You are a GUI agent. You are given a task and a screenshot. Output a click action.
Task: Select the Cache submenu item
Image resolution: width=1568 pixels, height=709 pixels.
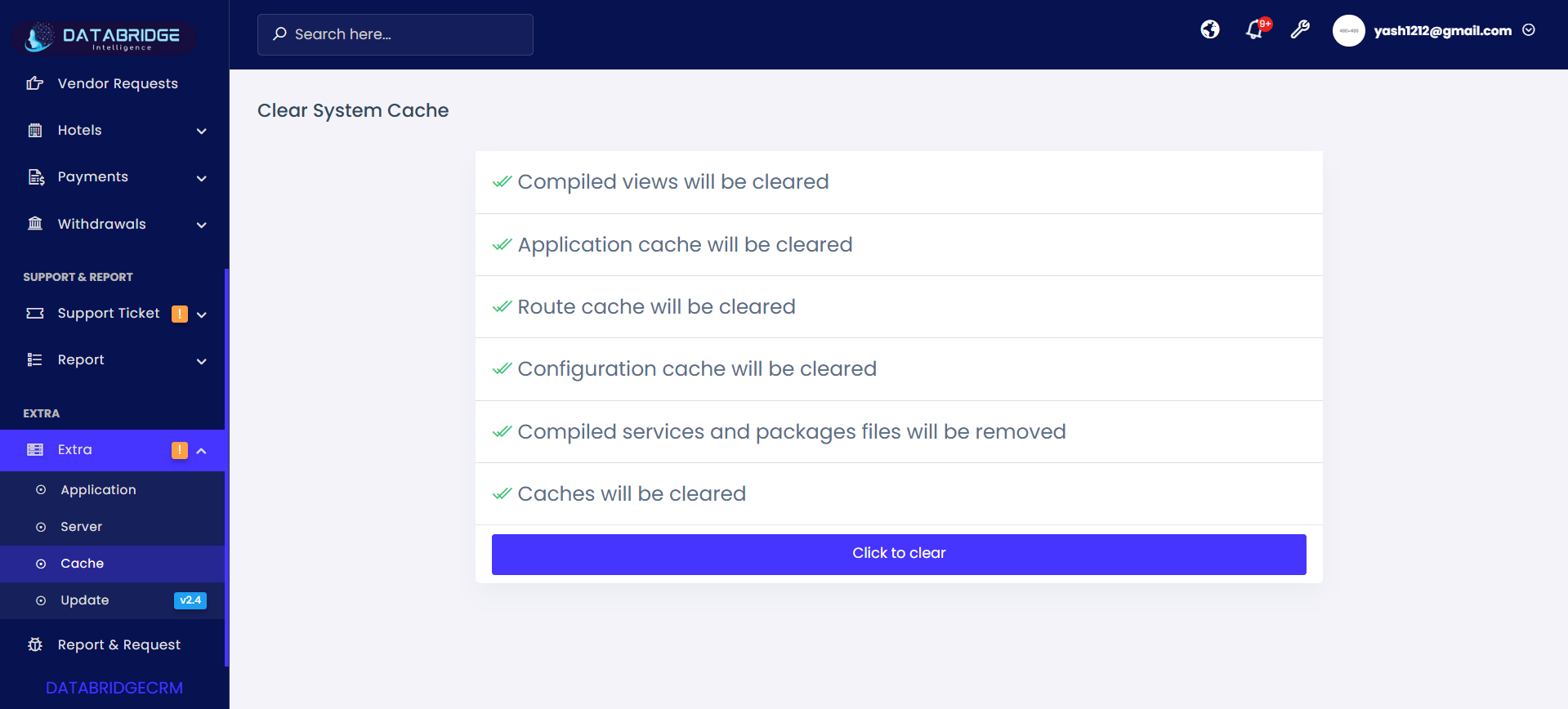tap(113, 564)
